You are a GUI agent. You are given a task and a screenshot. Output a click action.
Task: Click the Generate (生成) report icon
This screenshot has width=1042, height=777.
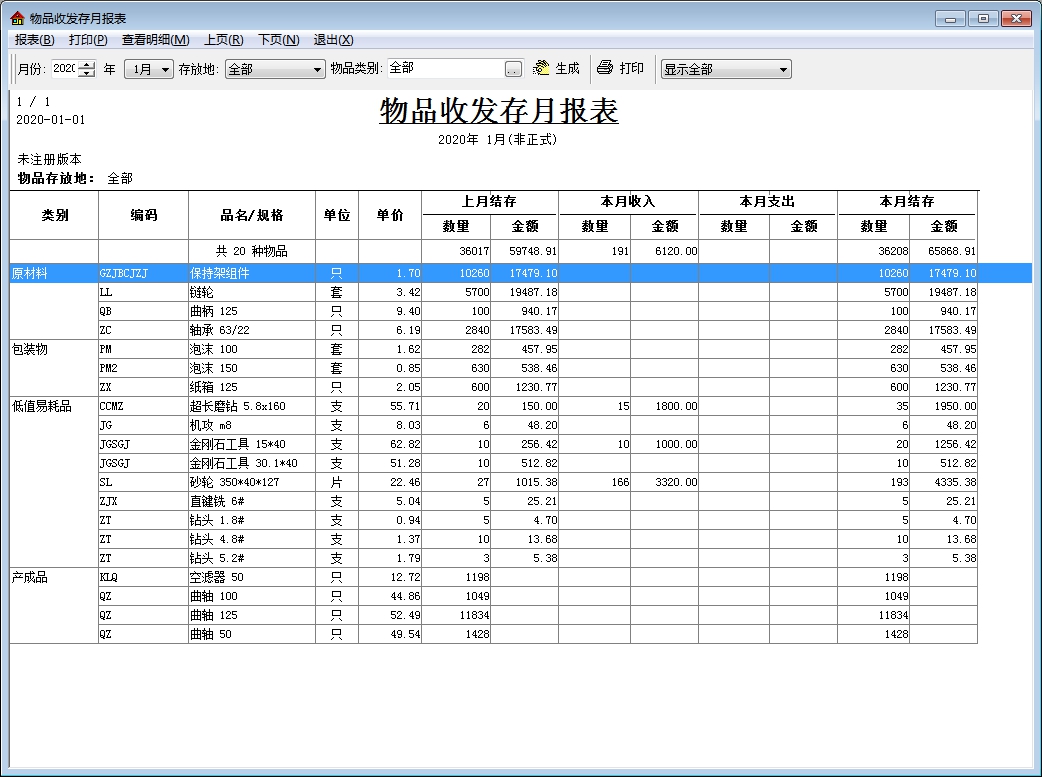542,68
